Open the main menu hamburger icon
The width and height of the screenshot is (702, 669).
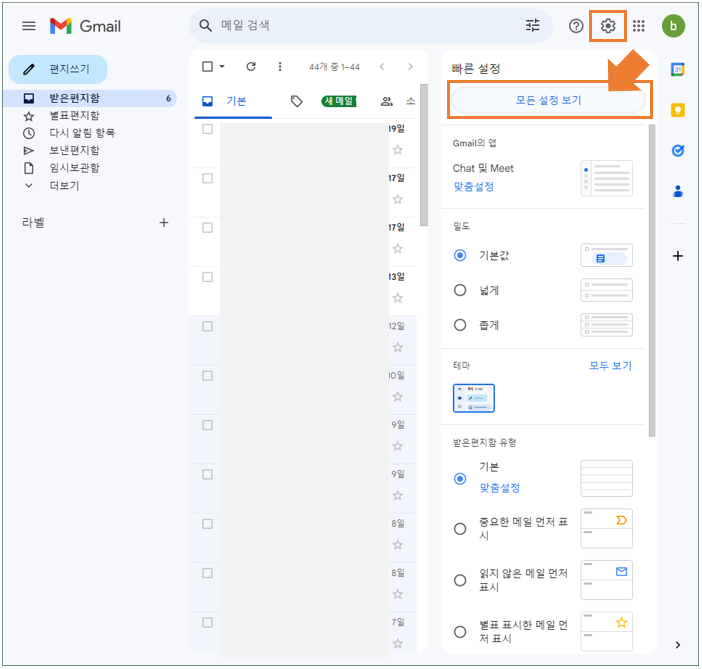click(29, 26)
